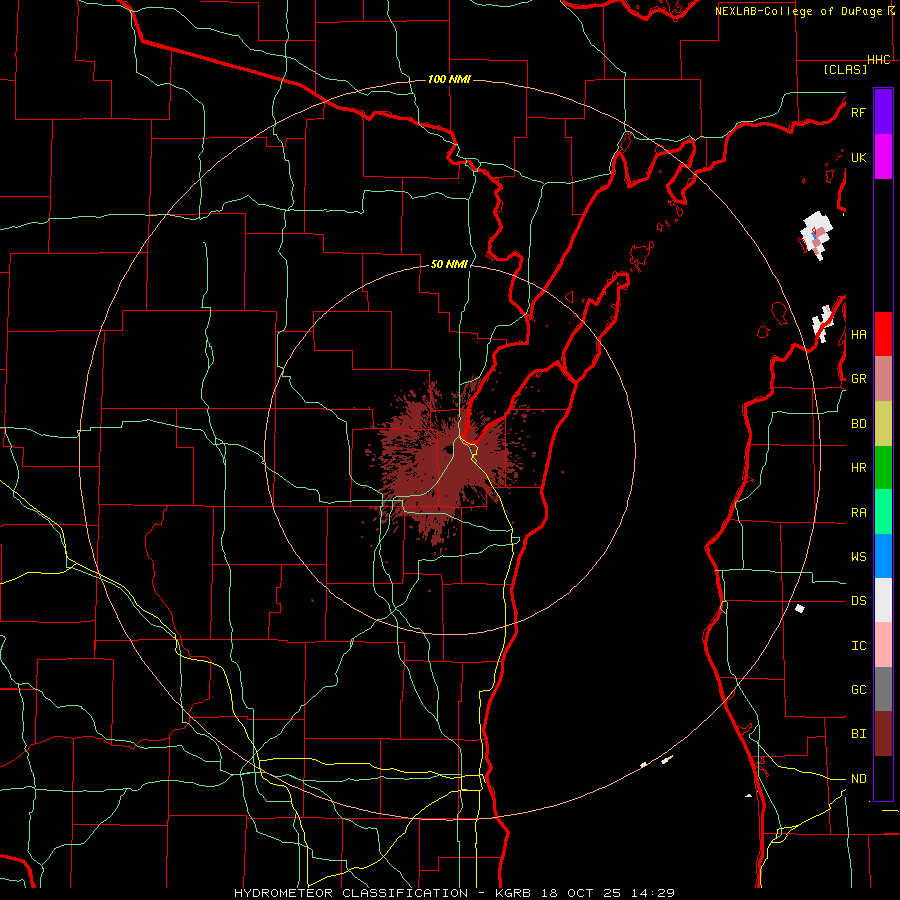
Task: Click the 'HYDROMETEOR CLASSIFICATION' title text
Action: click(351, 893)
